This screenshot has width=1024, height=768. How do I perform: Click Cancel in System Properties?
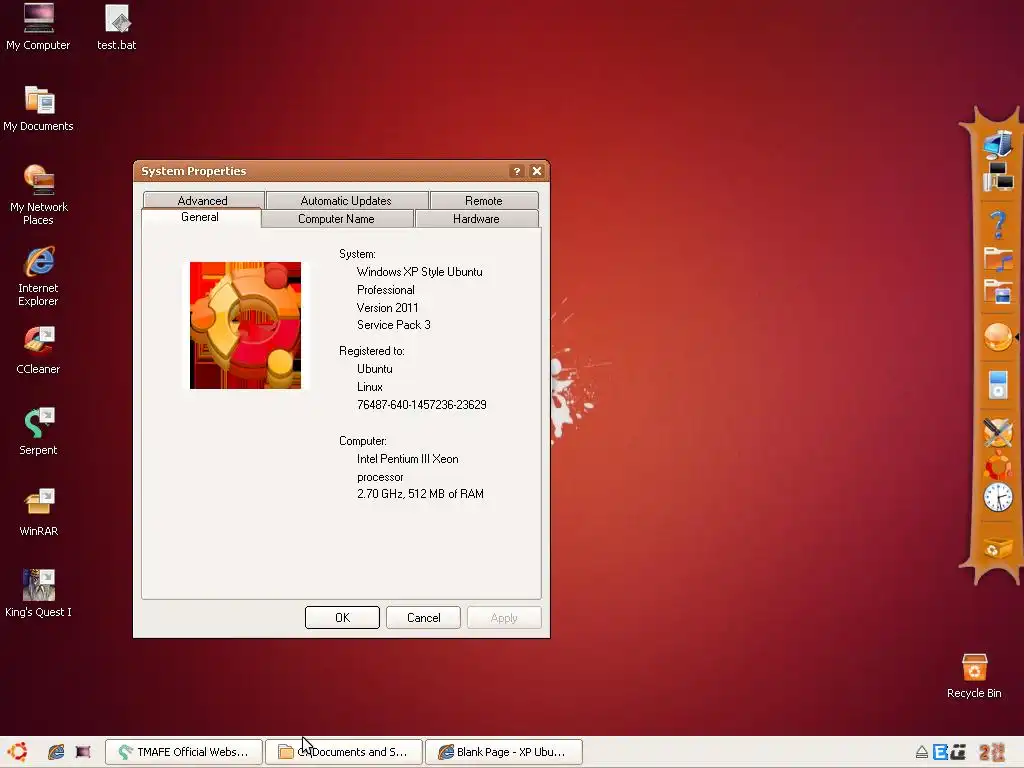pos(423,618)
